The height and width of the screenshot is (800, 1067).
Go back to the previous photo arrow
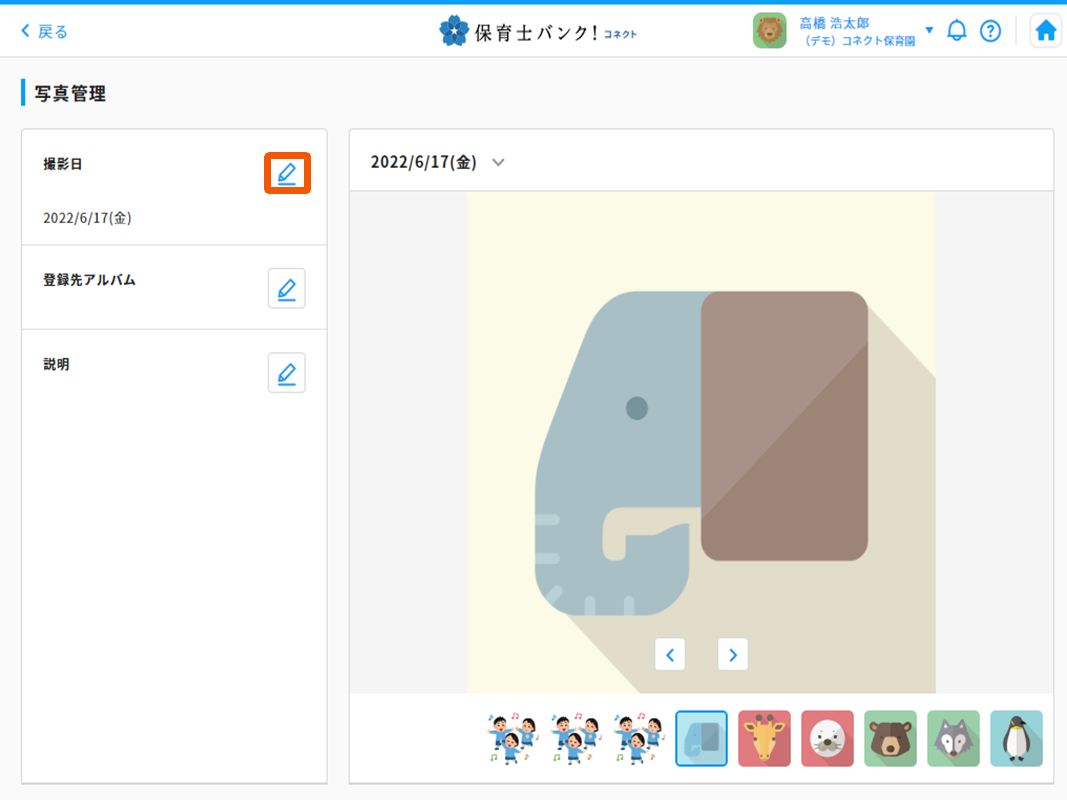670,654
